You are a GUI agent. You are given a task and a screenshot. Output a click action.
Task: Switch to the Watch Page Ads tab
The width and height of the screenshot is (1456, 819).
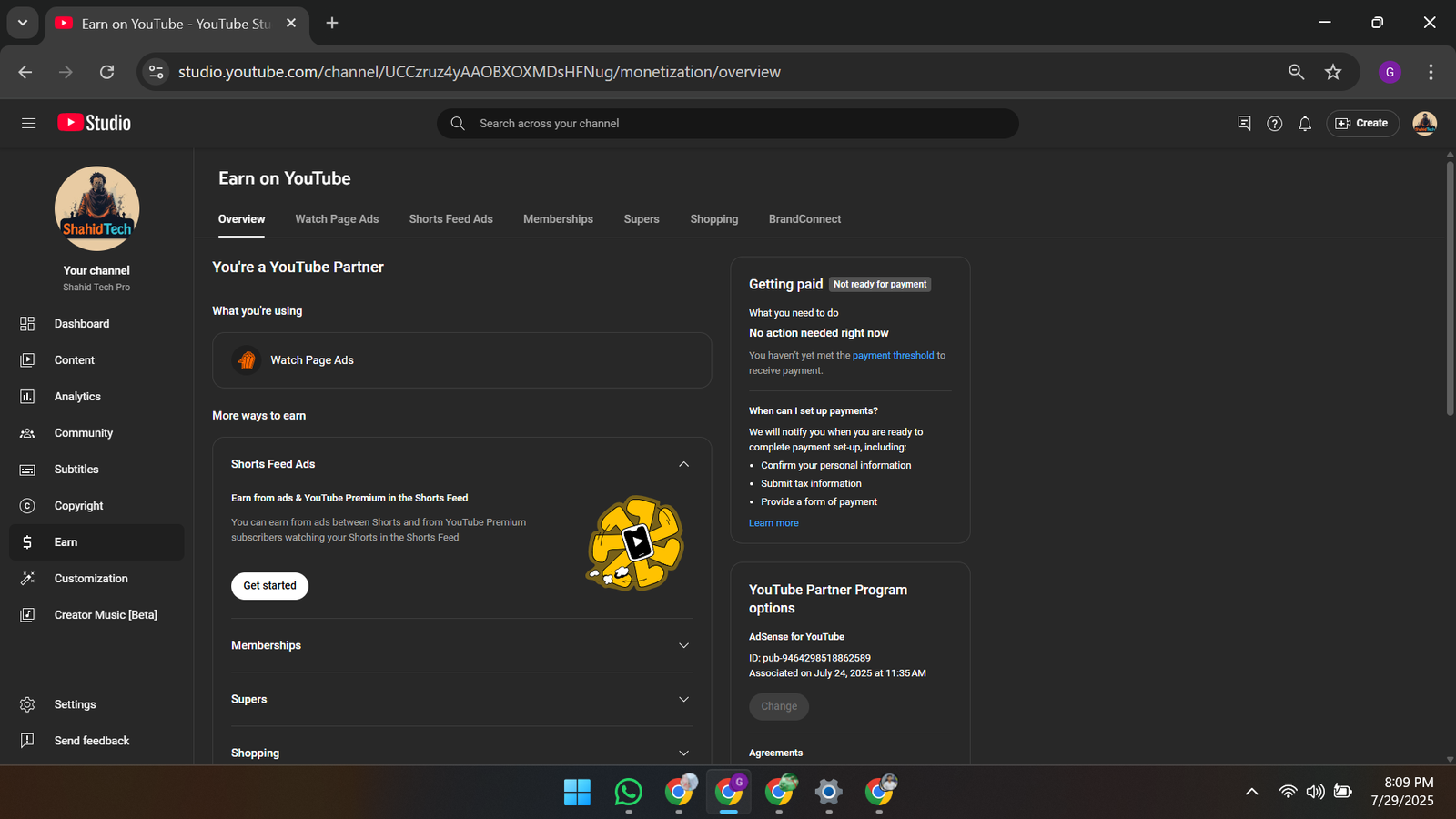click(x=337, y=219)
